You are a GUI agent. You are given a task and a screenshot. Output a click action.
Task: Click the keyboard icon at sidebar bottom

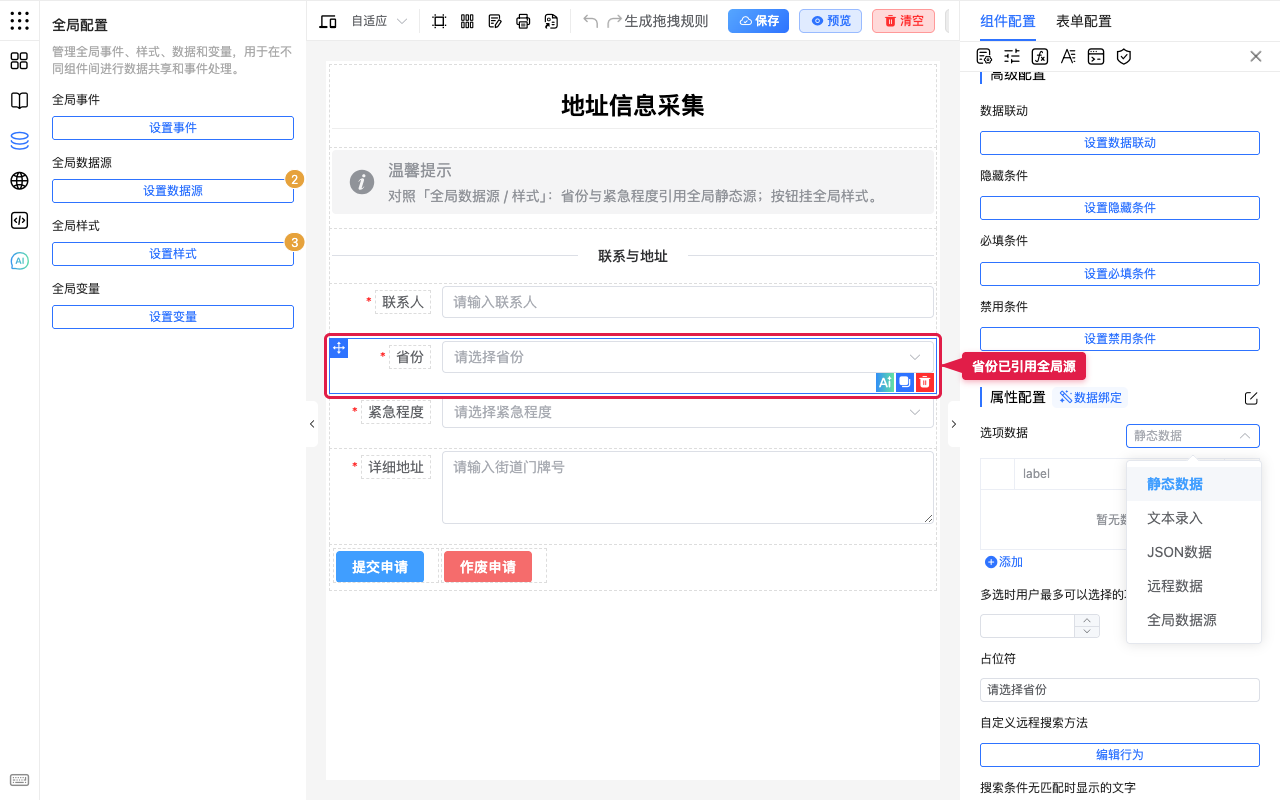pyautogui.click(x=19, y=781)
